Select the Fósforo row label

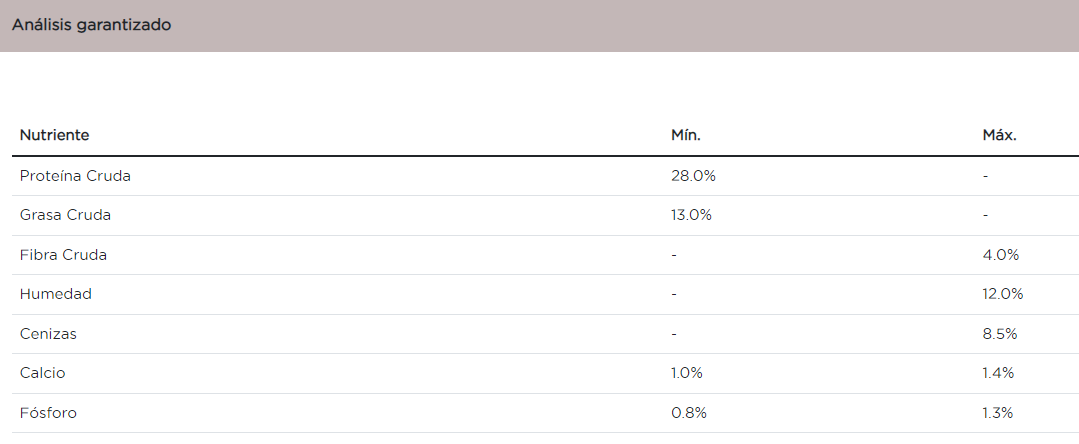click(x=48, y=413)
